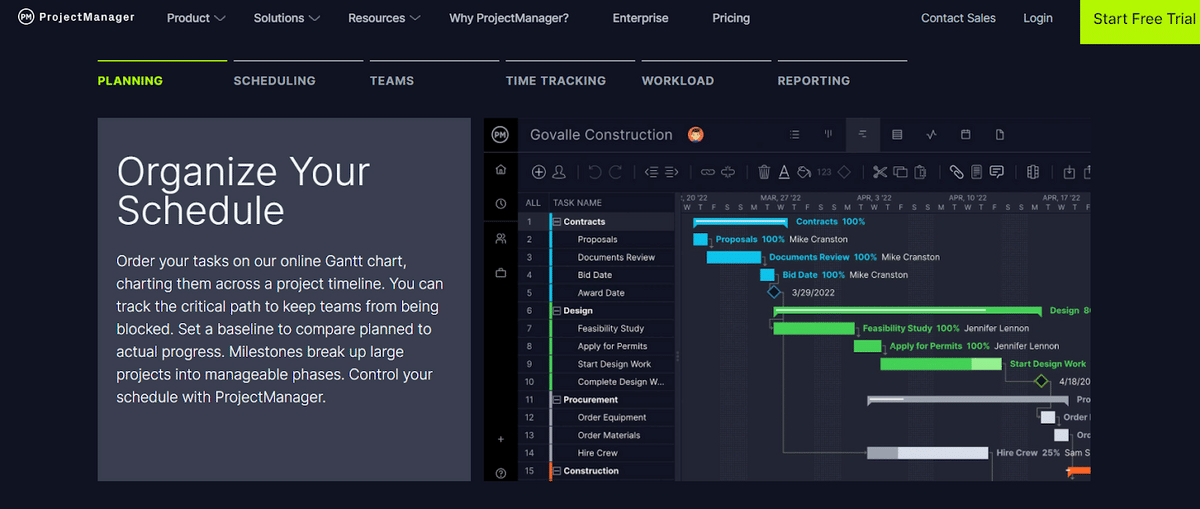Expand the Solutions navigation menu

[286, 18]
